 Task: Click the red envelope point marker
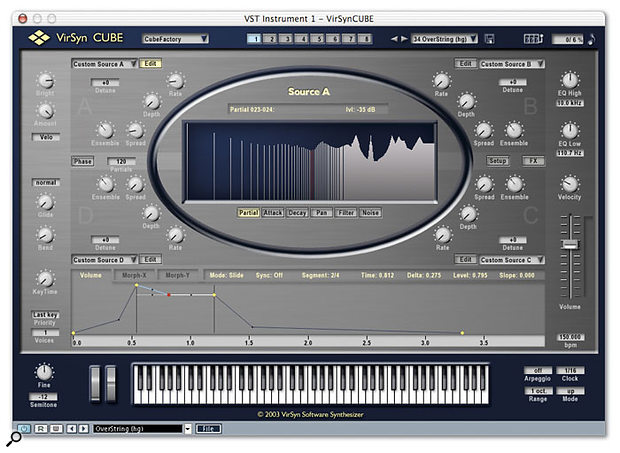pos(169,294)
